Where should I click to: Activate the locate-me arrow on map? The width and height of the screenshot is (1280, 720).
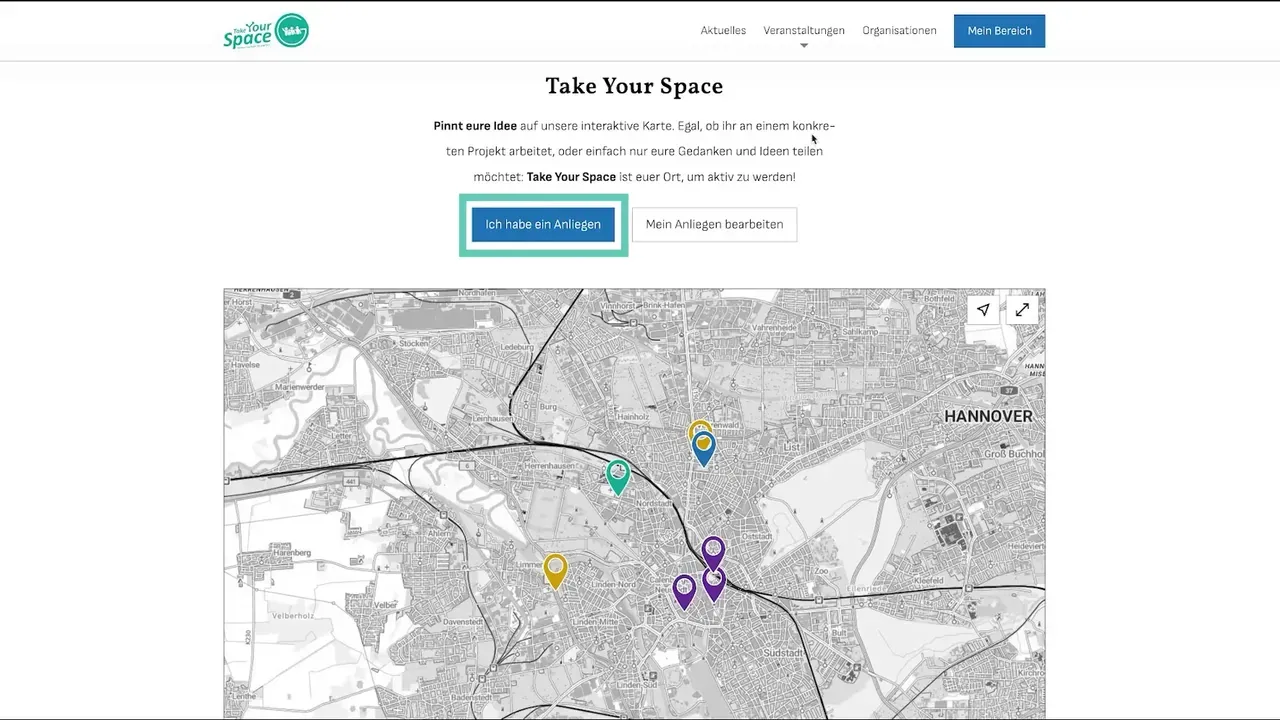tap(983, 310)
